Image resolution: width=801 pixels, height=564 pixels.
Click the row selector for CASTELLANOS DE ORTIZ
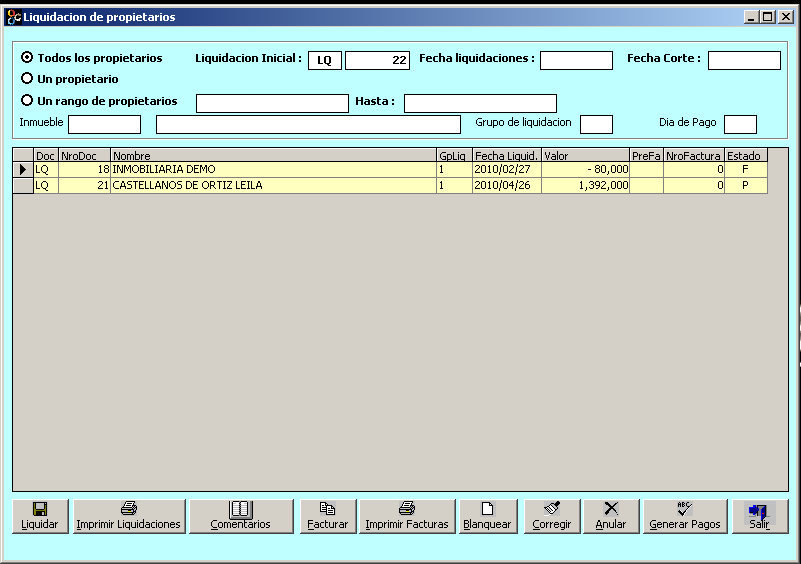[x=23, y=185]
